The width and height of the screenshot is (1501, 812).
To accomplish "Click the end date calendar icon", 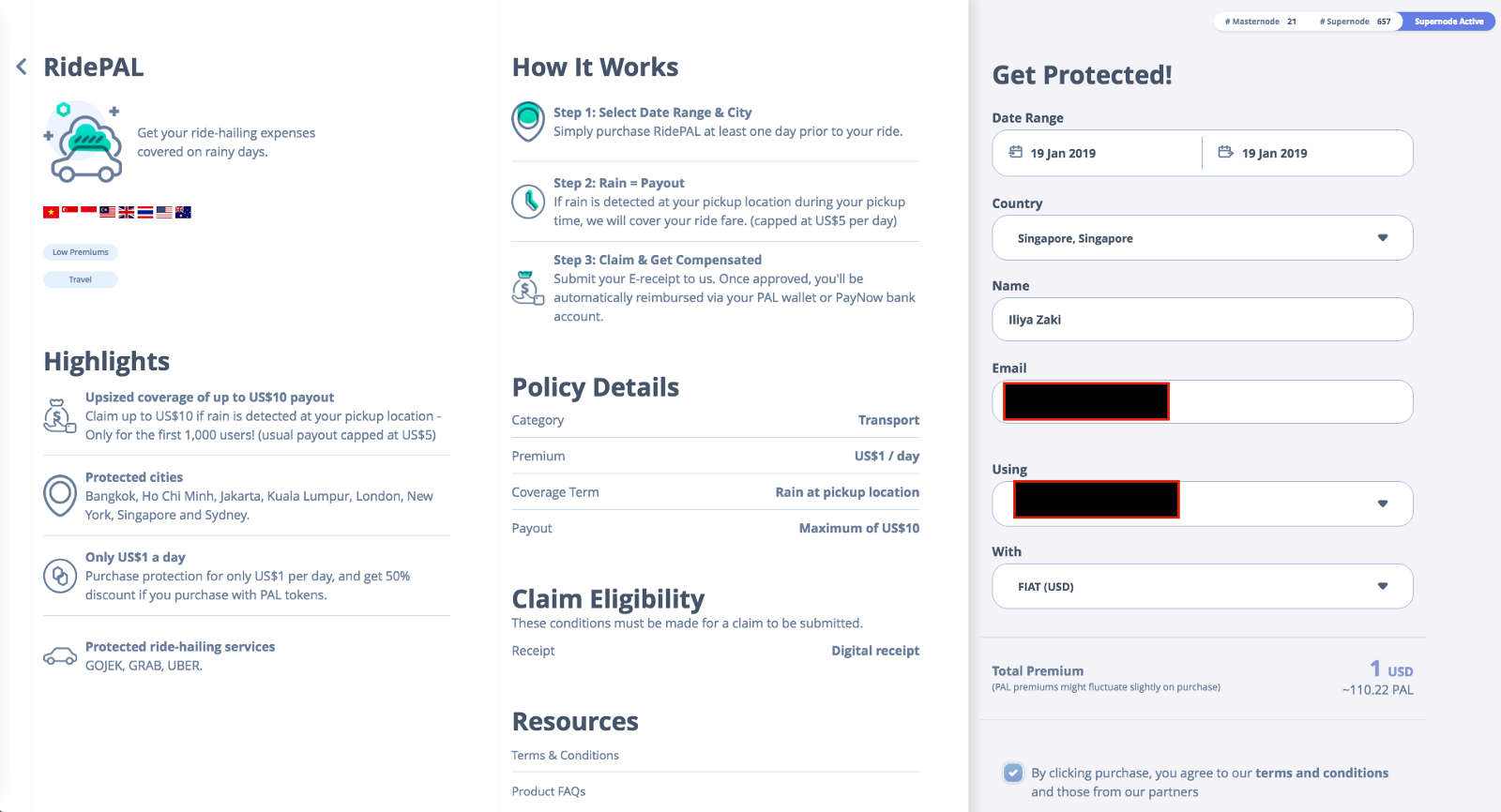I will click(1225, 152).
